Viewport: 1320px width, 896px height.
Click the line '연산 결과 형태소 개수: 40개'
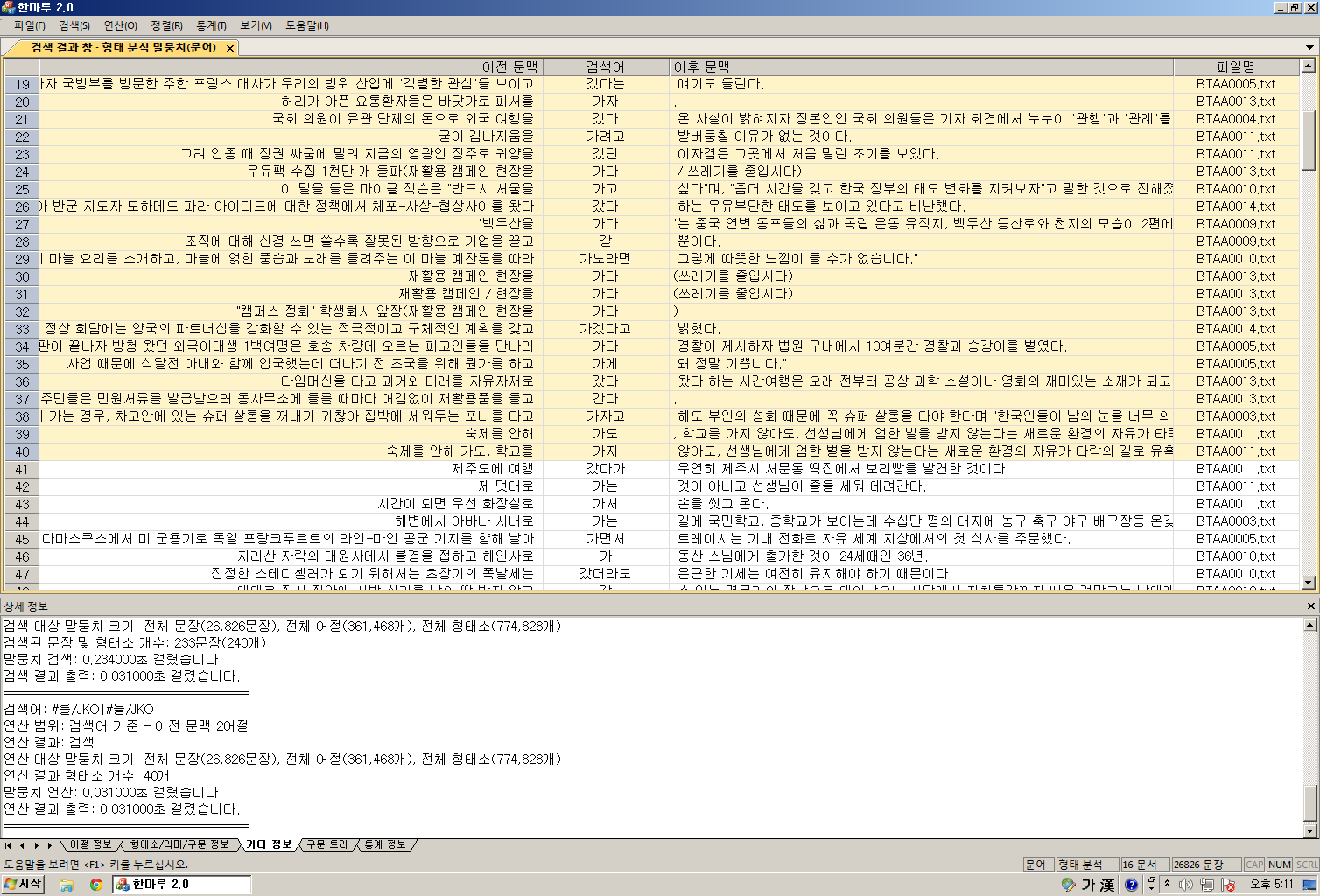coord(87,776)
